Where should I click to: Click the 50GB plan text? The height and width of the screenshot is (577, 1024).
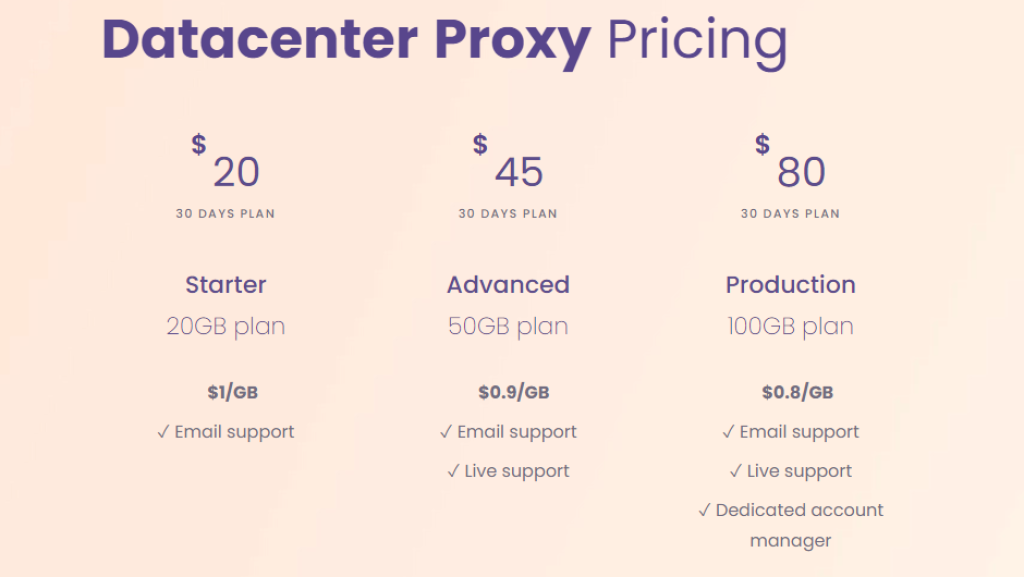point(508,327)
